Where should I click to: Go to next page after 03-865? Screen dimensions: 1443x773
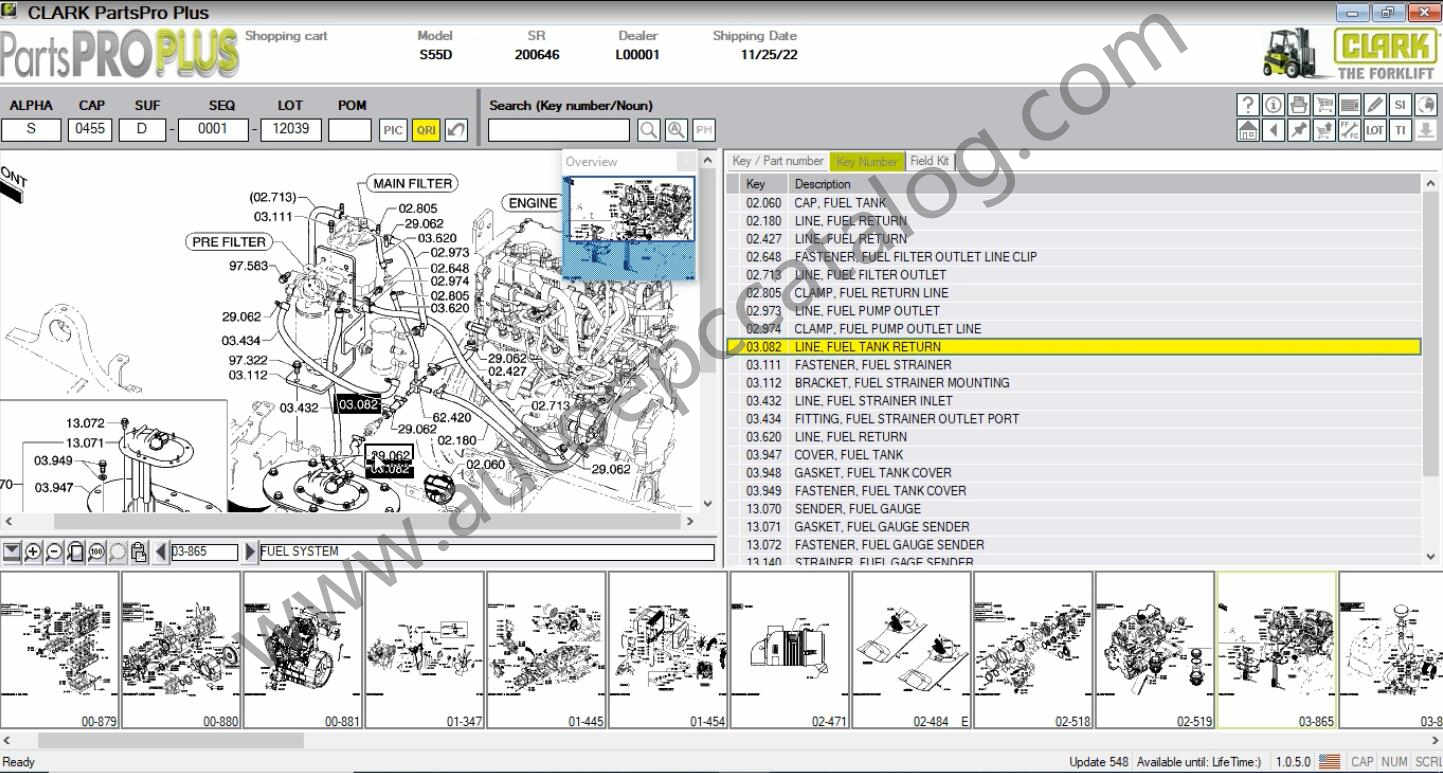[x=250, y=552]
